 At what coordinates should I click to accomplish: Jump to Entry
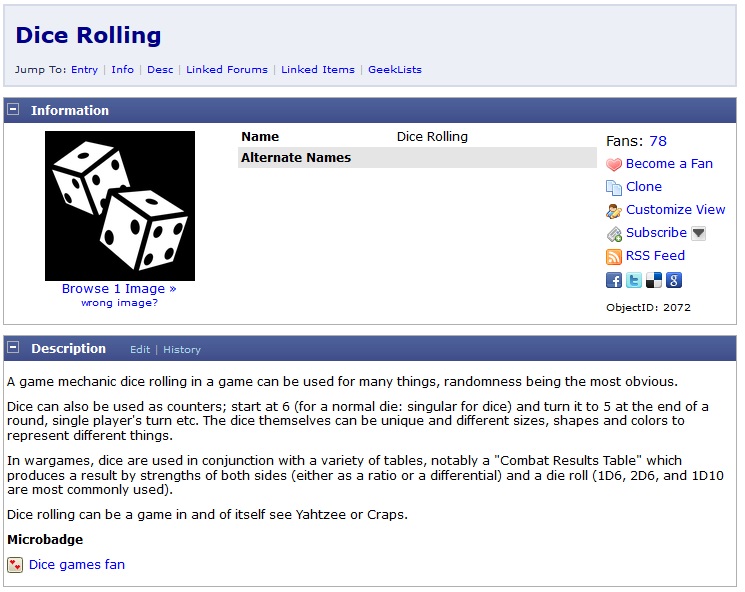point(85,69)
